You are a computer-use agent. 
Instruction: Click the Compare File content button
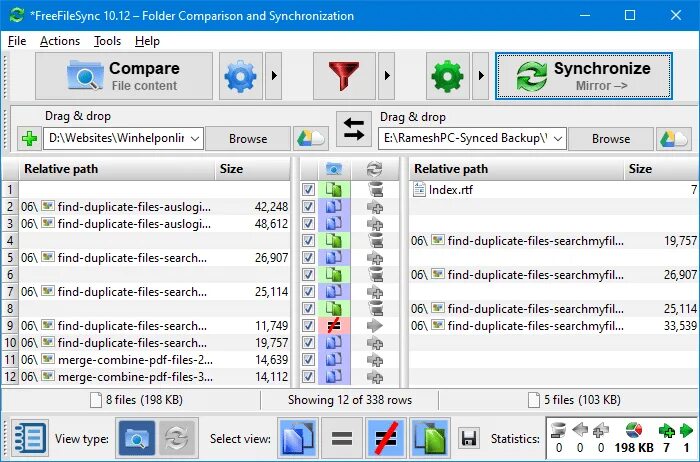pos(124,76)
